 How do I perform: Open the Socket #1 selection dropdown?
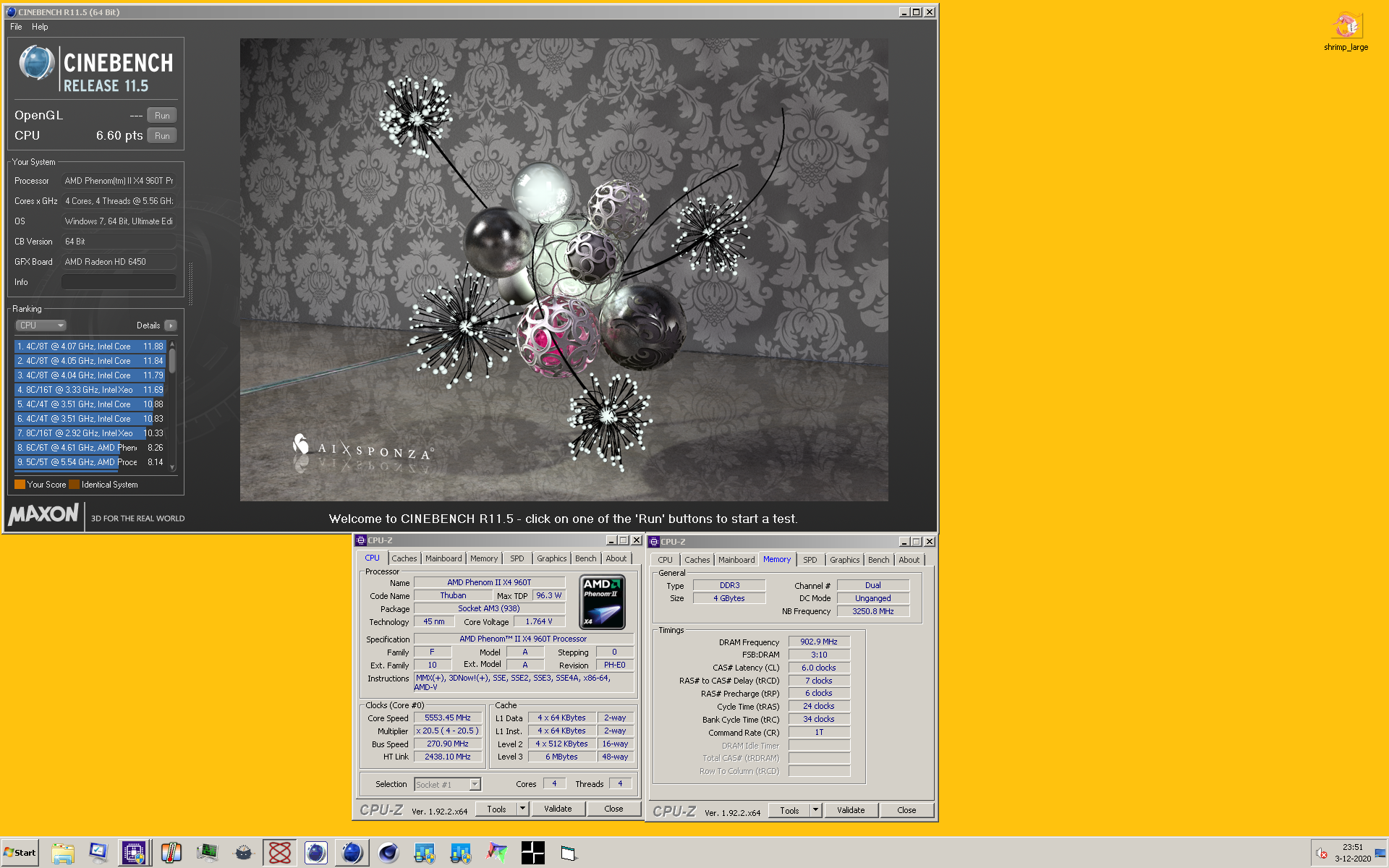click(448, 784)
